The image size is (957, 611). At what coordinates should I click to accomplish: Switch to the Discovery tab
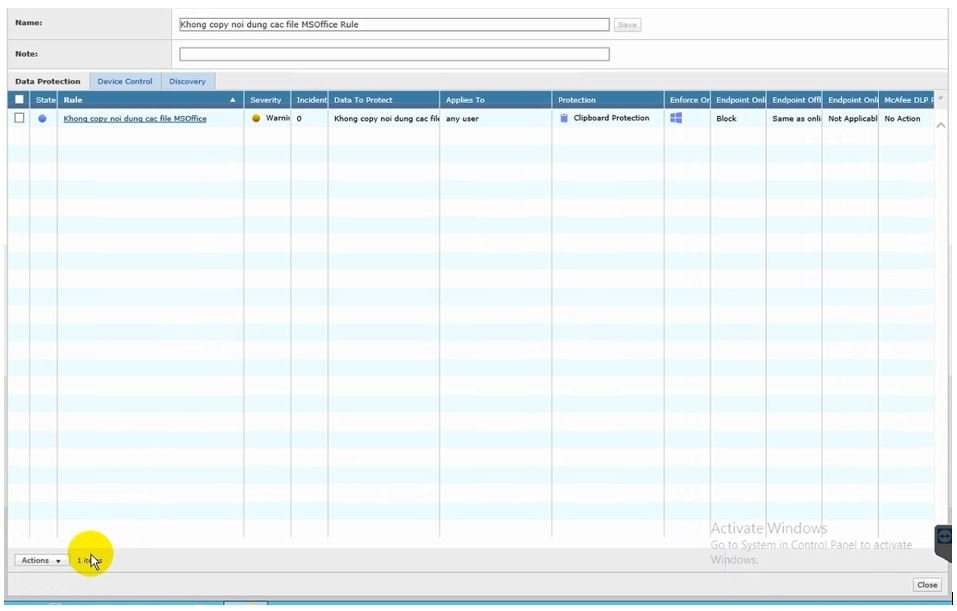pyautogui.click(x=187, y=81)
